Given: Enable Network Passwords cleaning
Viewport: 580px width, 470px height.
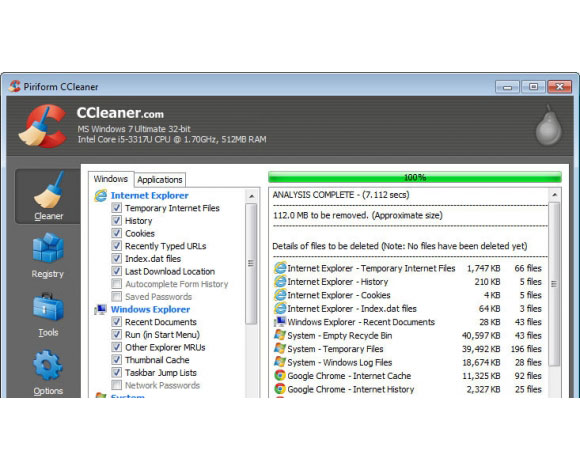Looking at the screenshot, I should pyautogui.click(x=117, y=385).
